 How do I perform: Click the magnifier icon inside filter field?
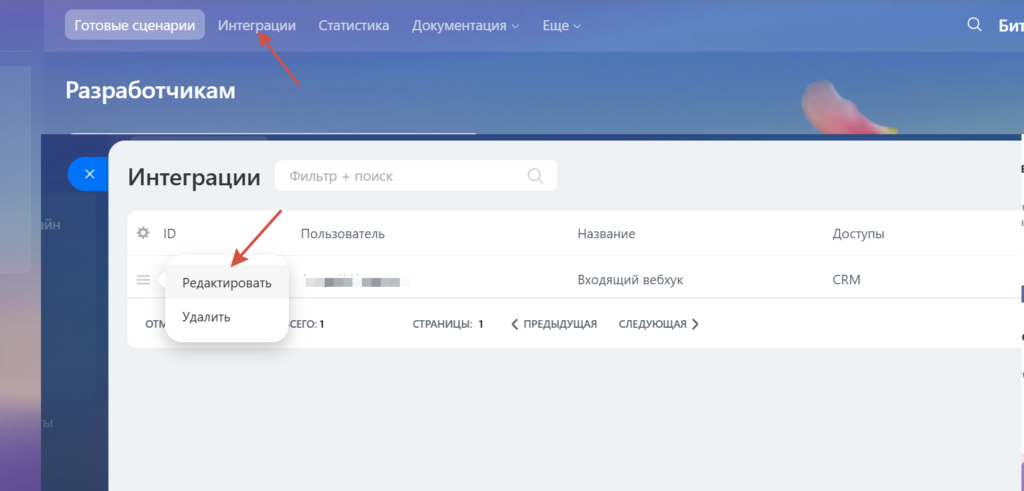click(x=535, y=176)
